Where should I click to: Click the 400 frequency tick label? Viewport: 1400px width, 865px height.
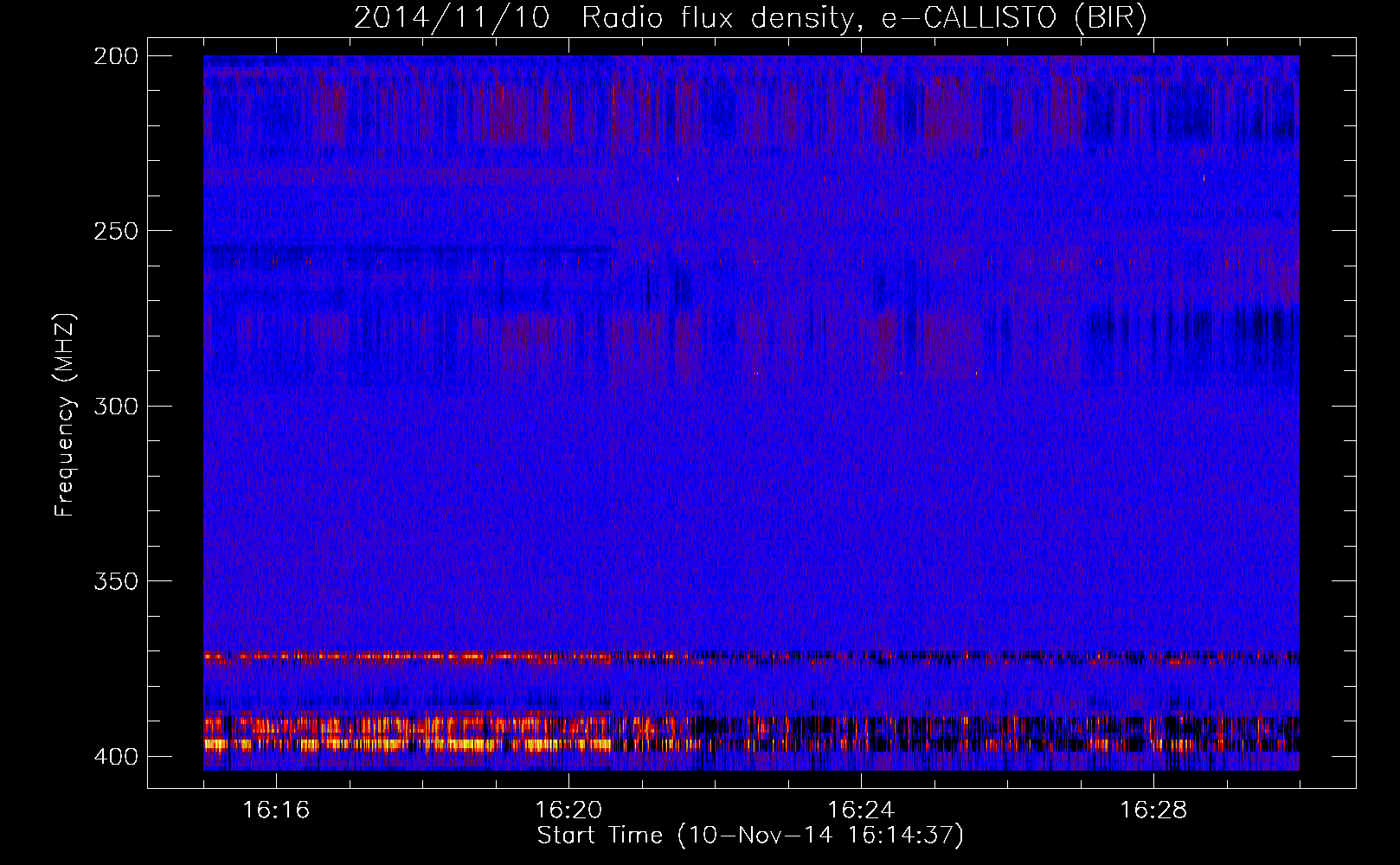(115, 757)
